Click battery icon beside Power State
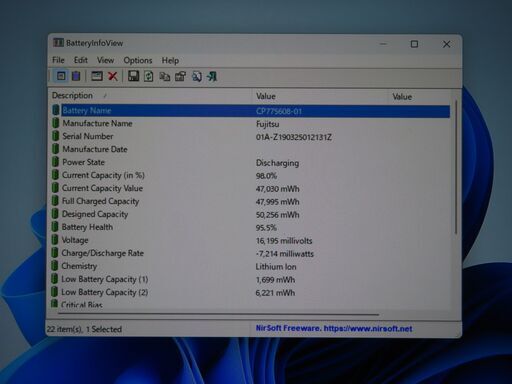Screen dimensions: 512x384 pyautogui.click(x=55, y=162)
